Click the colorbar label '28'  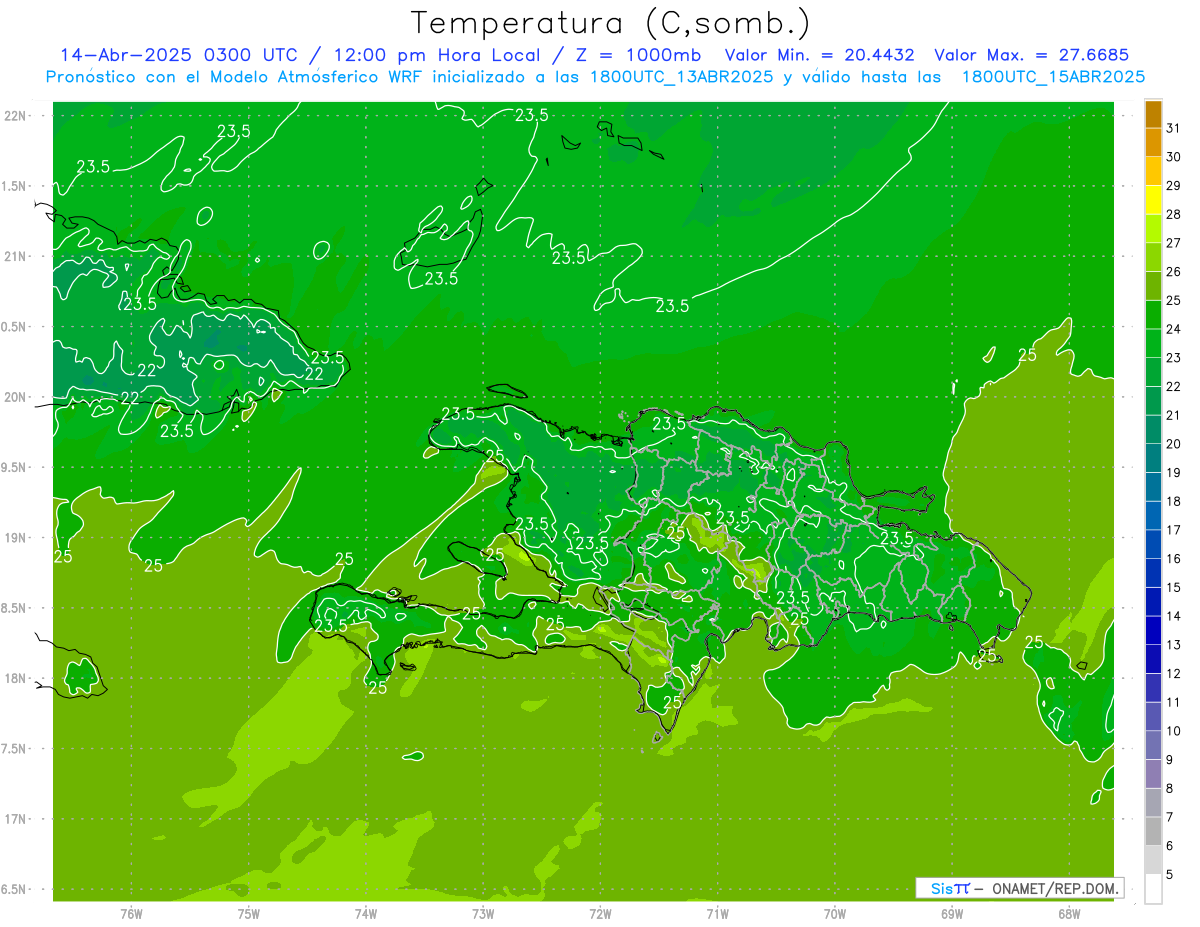click(x=1173, y=214)
